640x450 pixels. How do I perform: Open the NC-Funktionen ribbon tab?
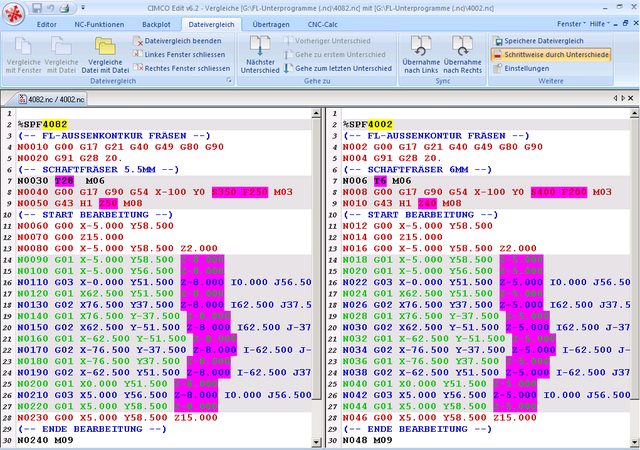pos(99,25)
